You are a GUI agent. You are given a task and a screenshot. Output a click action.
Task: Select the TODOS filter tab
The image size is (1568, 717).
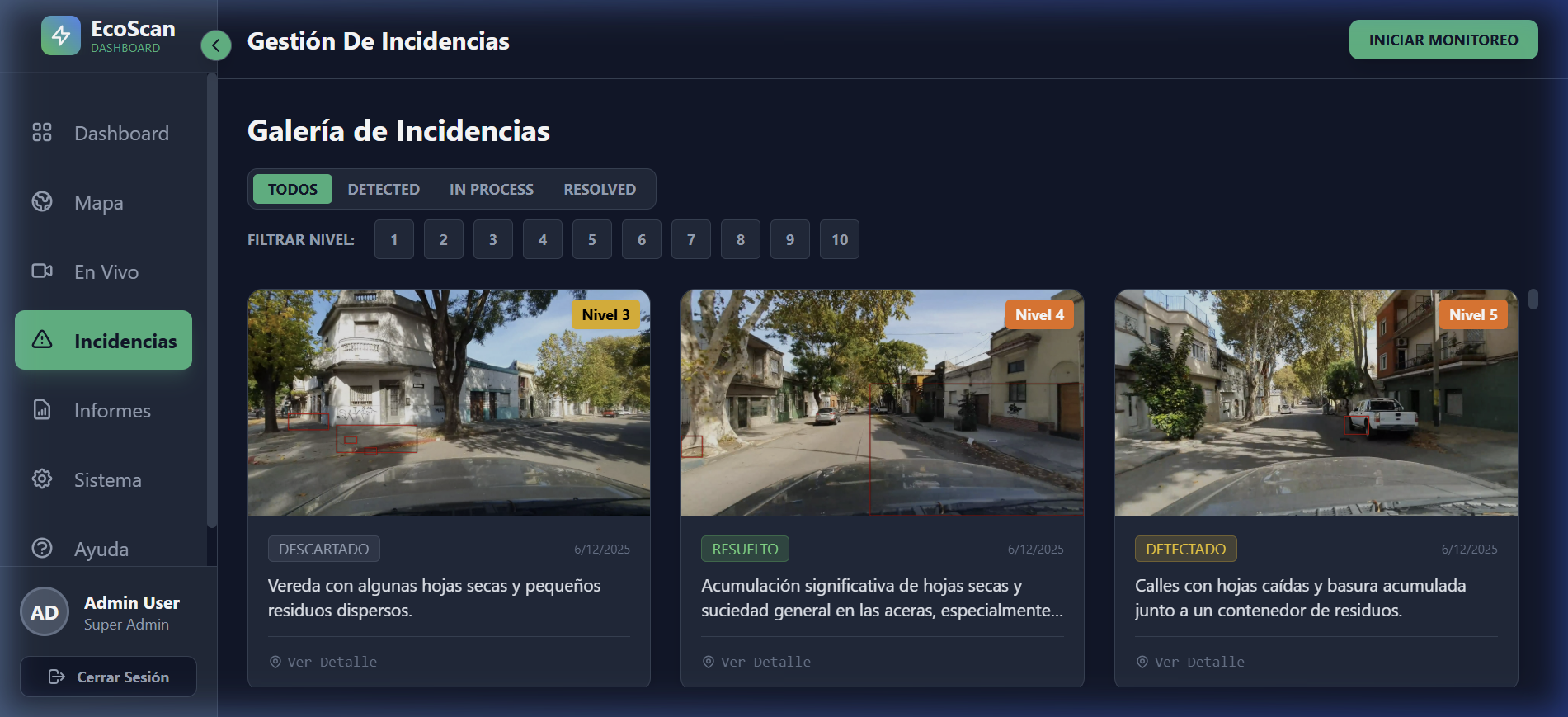[x=293, y=189]
